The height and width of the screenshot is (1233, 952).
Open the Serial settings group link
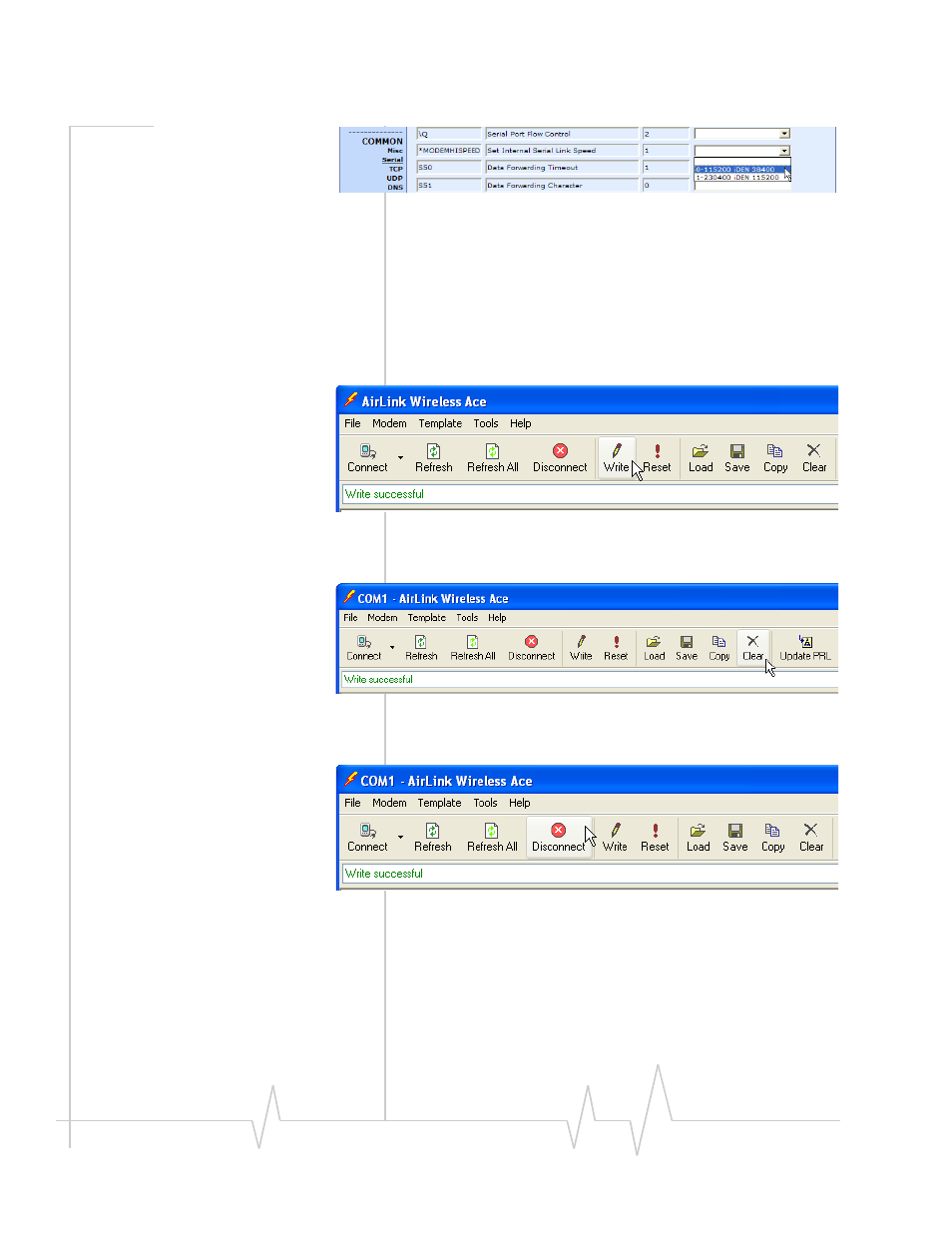pos(392,160)
